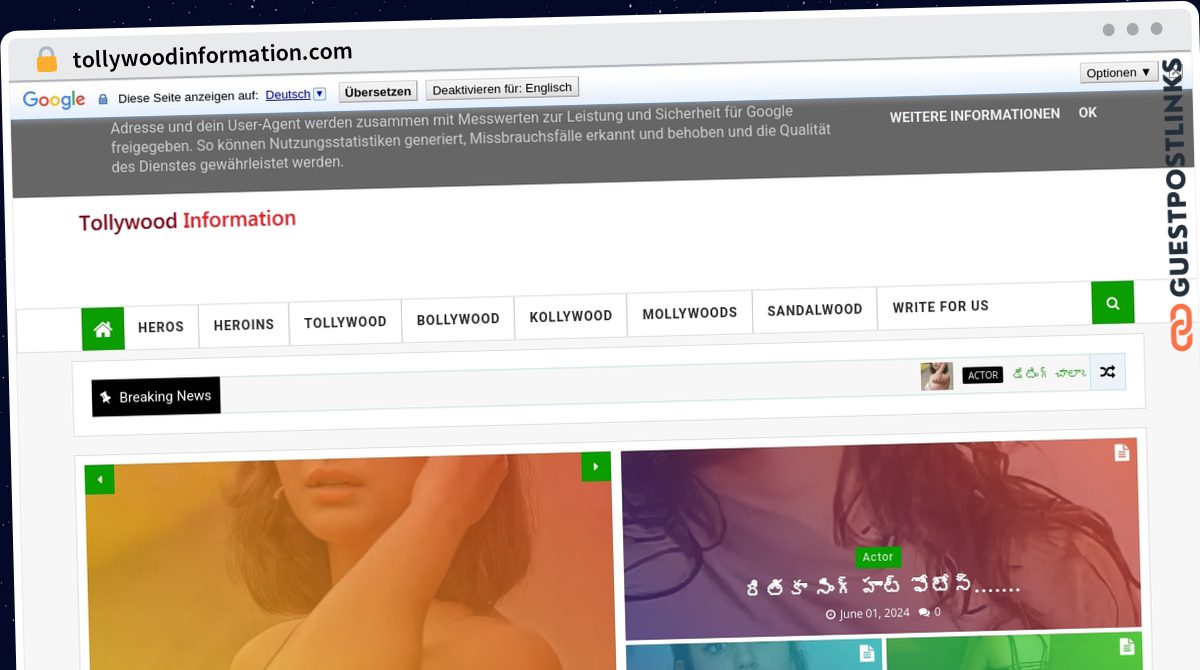Advance the slider with the right arrow

pyautogui.click(x=596, y=467)
